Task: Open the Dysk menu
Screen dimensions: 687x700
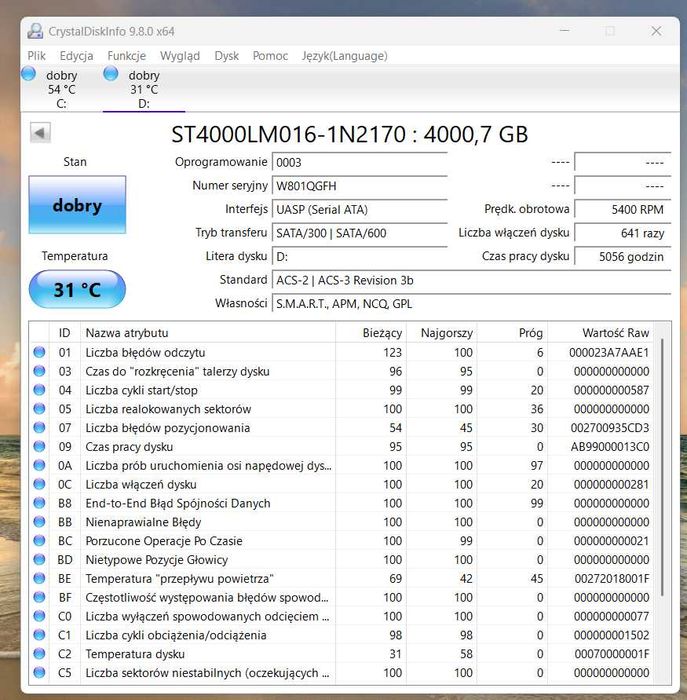Action: (x=226, y=56)
